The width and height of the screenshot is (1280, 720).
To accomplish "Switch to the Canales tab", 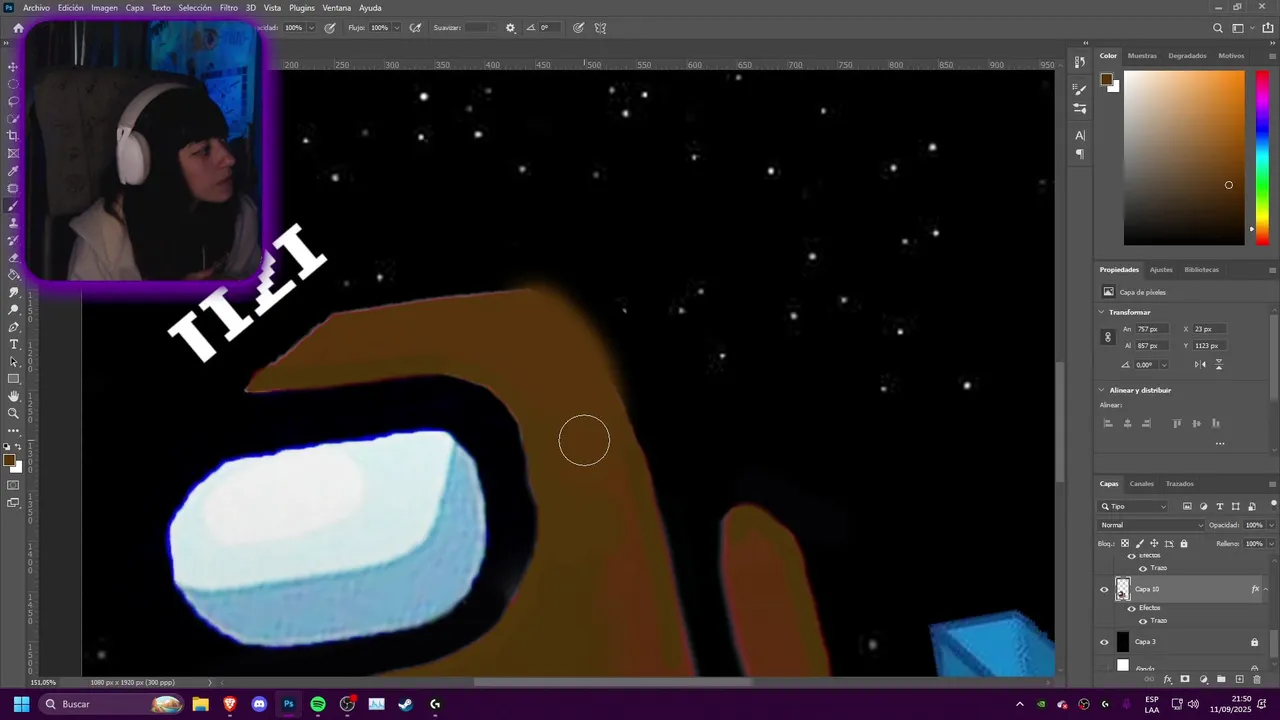I will [1142, 484].
